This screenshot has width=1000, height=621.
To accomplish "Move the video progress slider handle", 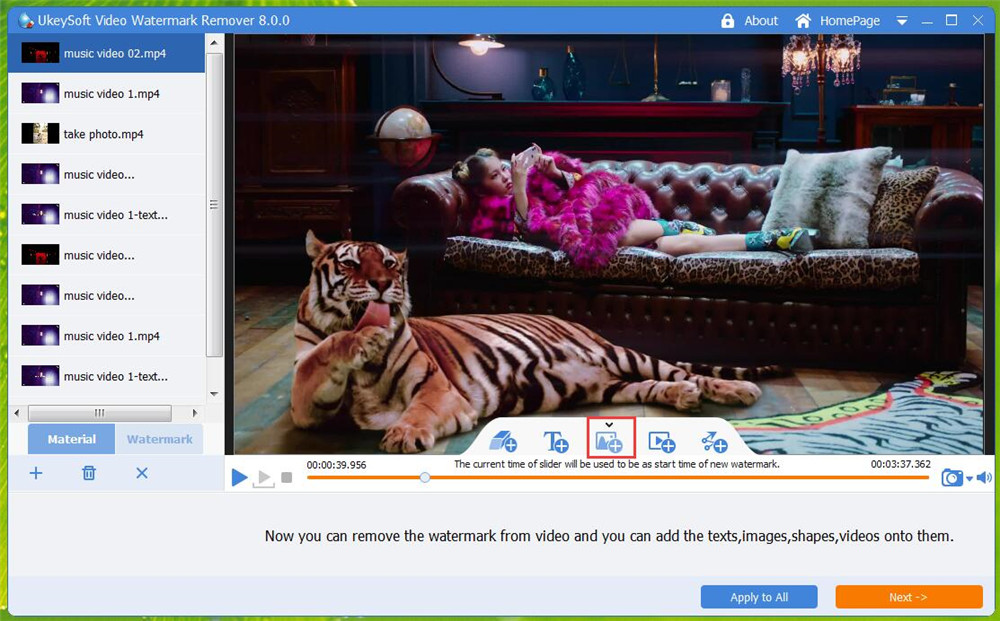I will [x=424, y=478].
